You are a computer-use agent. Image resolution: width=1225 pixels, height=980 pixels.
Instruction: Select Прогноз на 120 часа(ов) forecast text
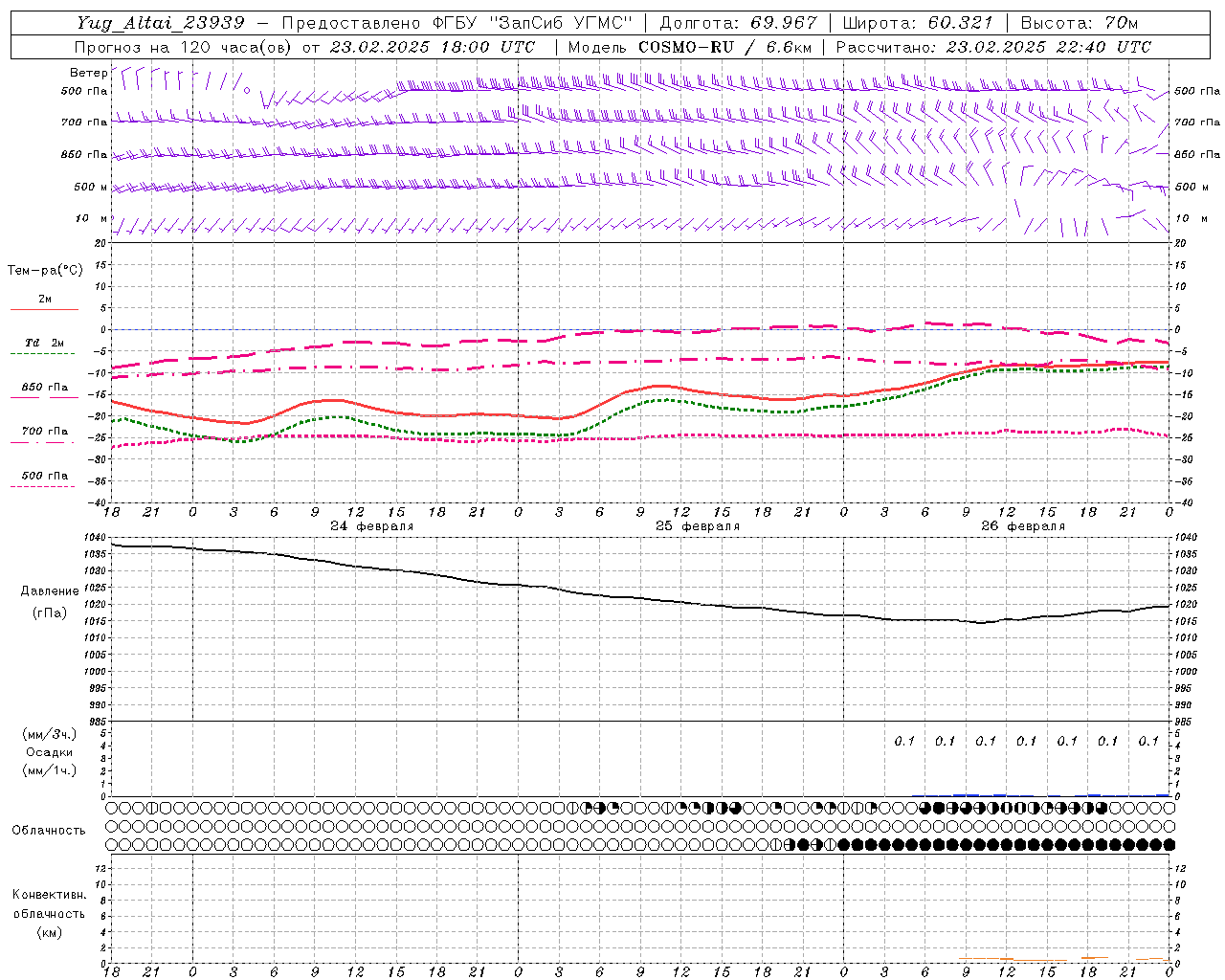[184, 47]
